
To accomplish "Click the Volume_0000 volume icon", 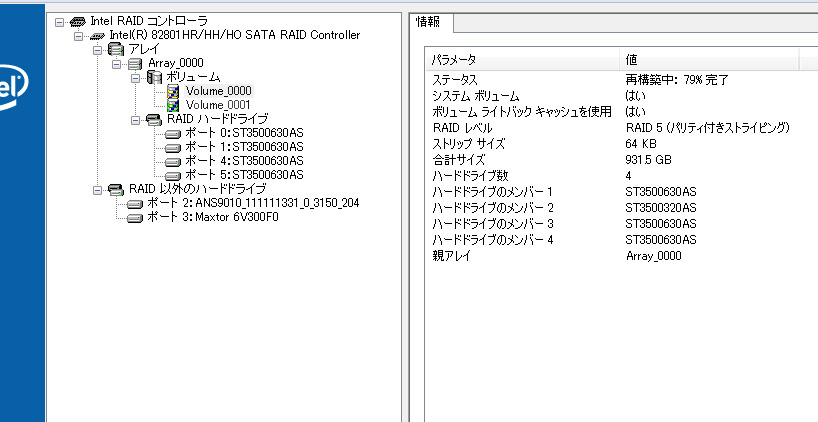I will (173, 92).
